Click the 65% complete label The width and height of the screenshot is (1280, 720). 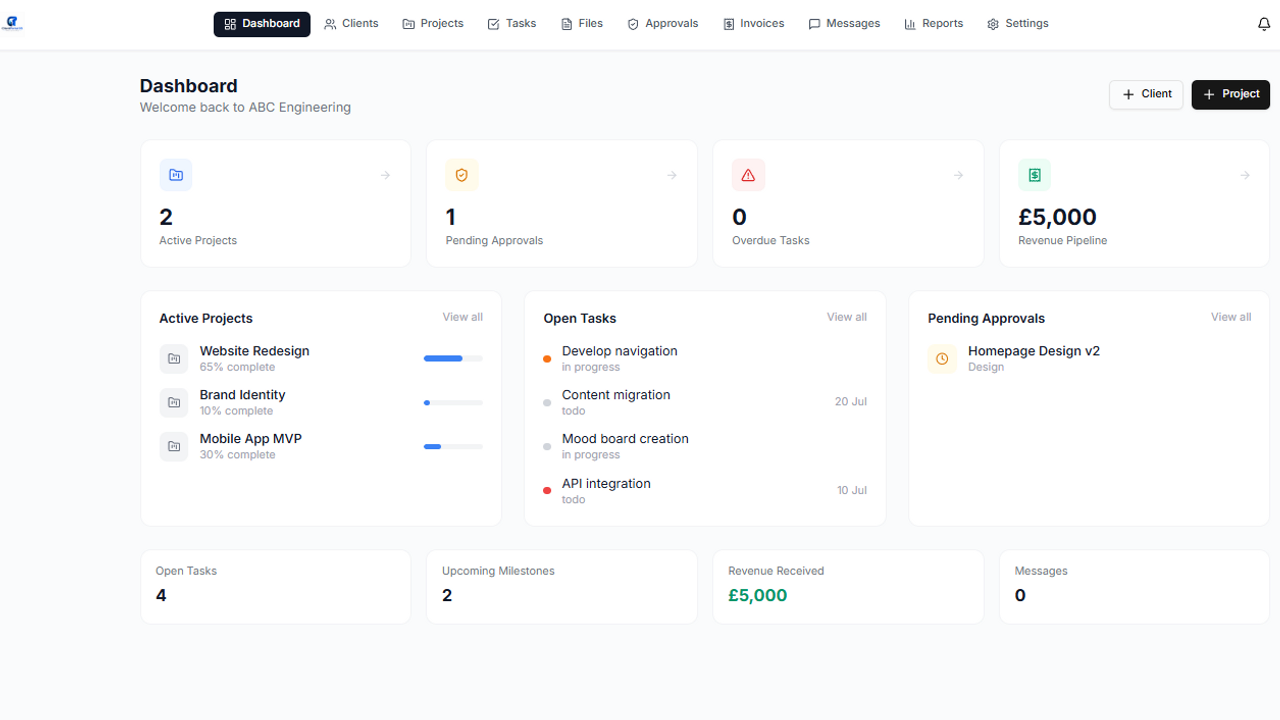237,367
